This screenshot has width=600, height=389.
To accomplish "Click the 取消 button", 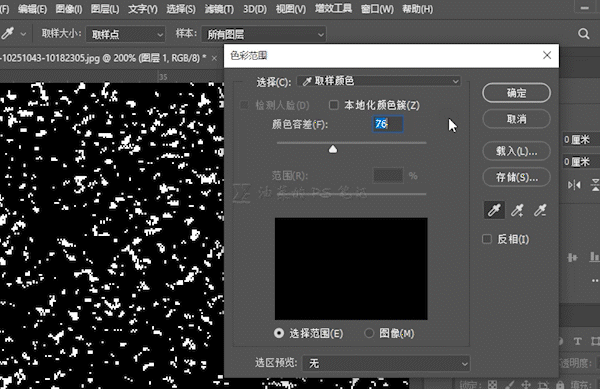I will 516,119.
